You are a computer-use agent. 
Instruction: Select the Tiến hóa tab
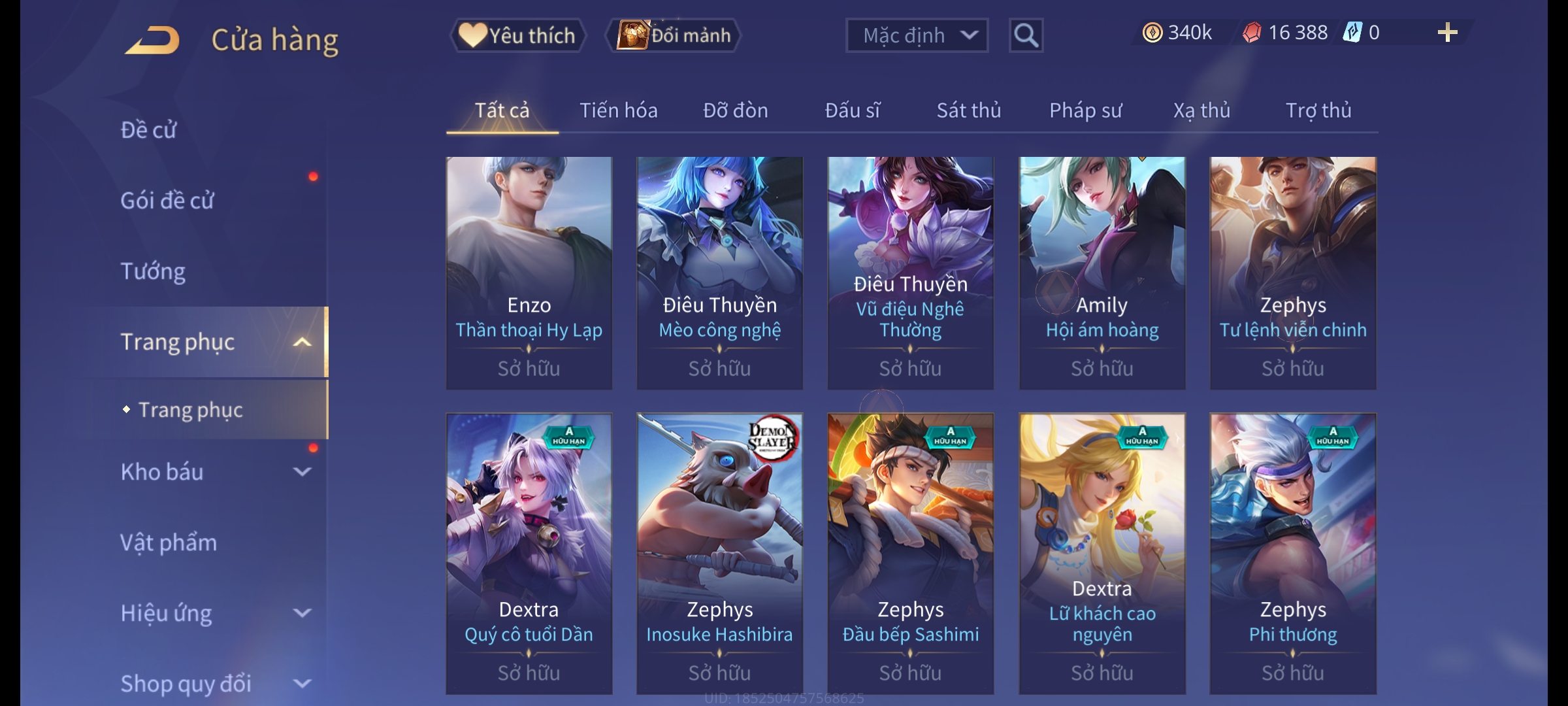(x=619, y=110)
